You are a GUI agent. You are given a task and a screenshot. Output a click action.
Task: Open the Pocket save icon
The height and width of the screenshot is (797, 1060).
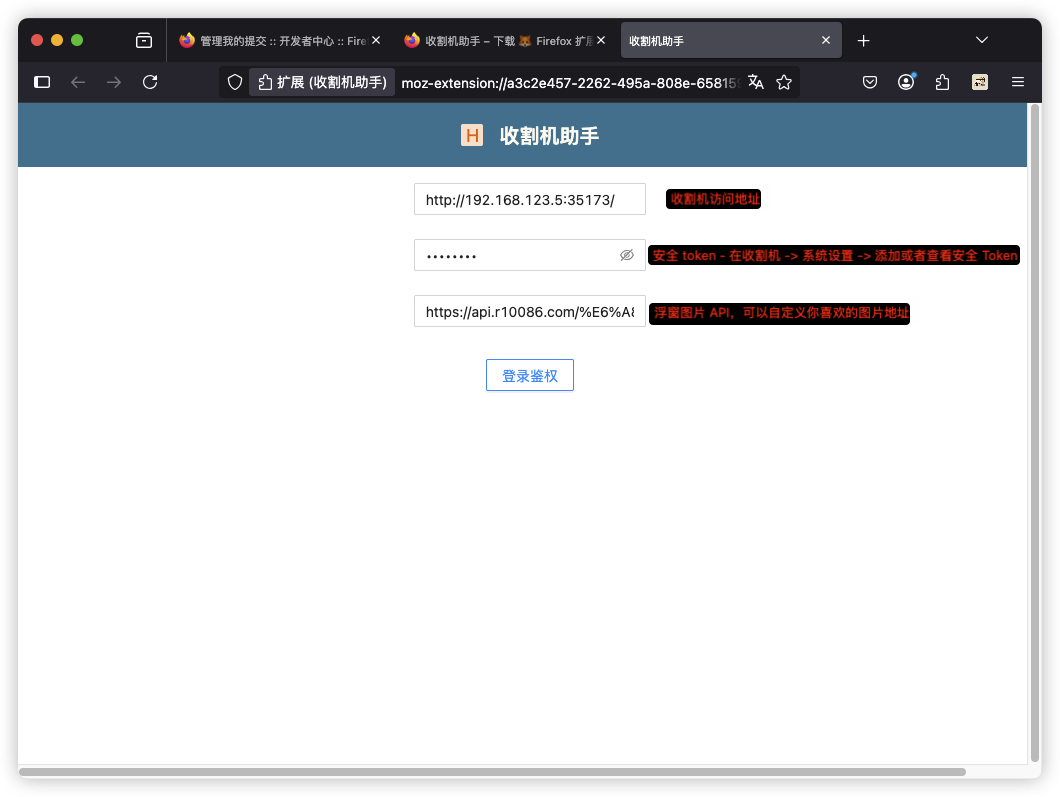pyautogui.click(x=870, y=82)
